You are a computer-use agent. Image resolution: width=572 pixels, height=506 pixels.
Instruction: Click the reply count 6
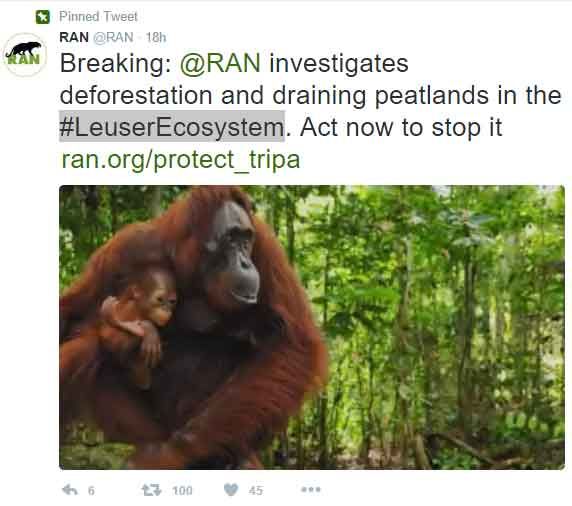coord(91,491)
